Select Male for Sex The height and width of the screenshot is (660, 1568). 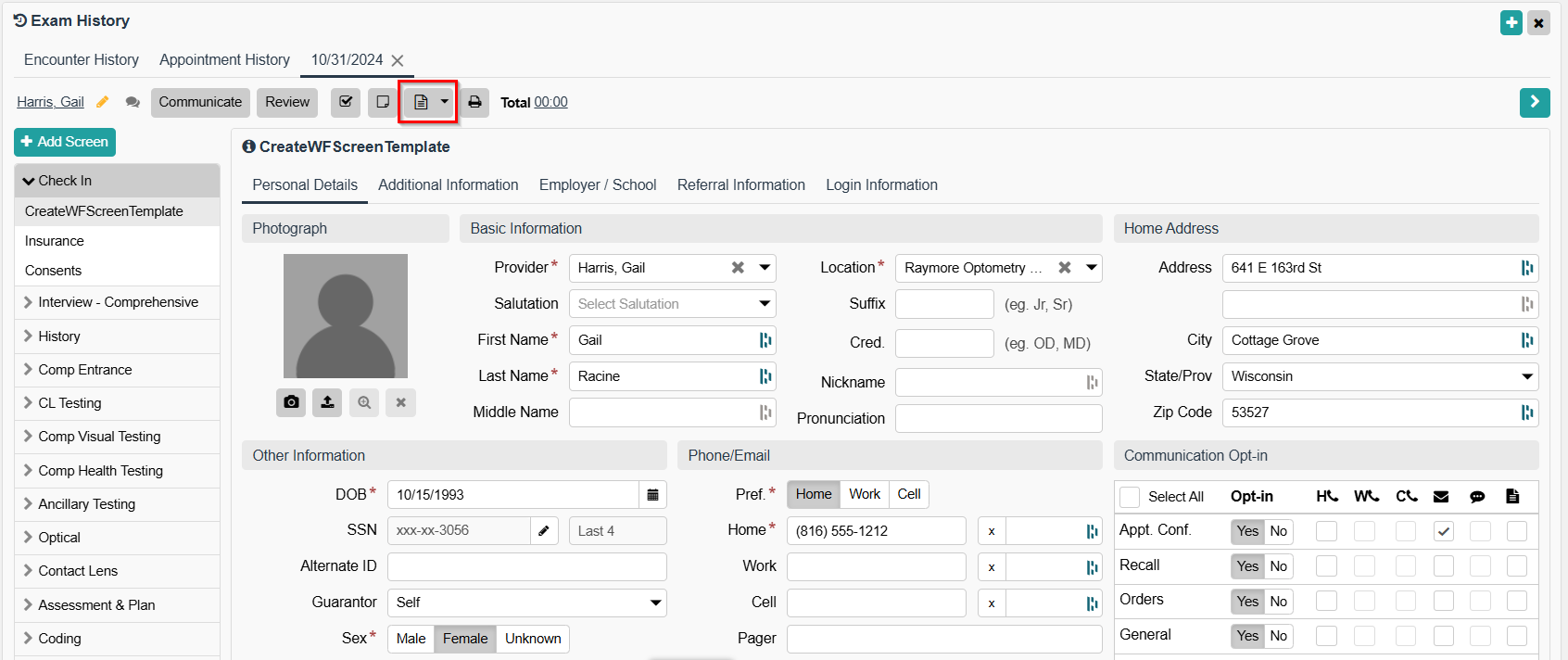[411, 639]
